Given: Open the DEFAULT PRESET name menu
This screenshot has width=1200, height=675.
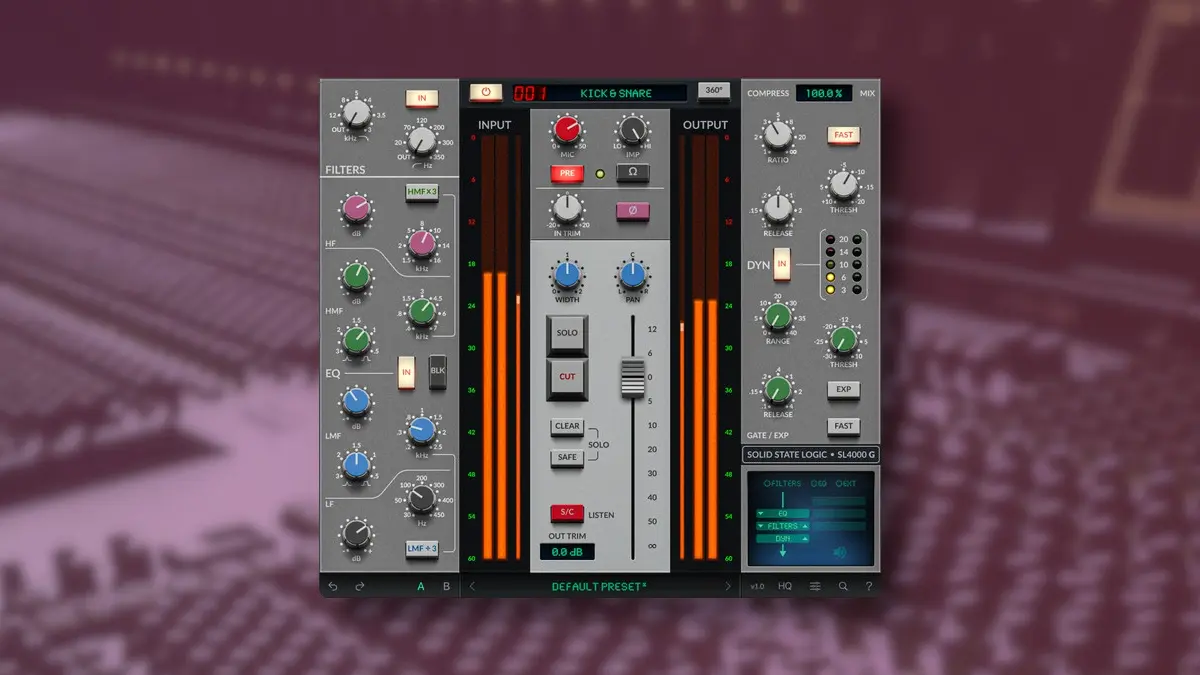Looking at the screenshot, I should pos(600,586).
